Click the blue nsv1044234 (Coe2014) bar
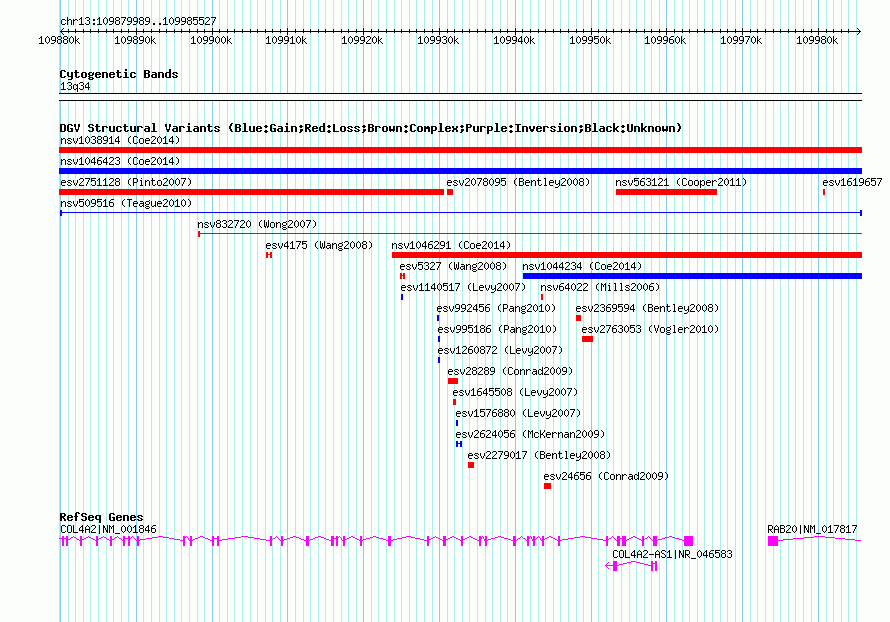 click(x=692, y=276)
